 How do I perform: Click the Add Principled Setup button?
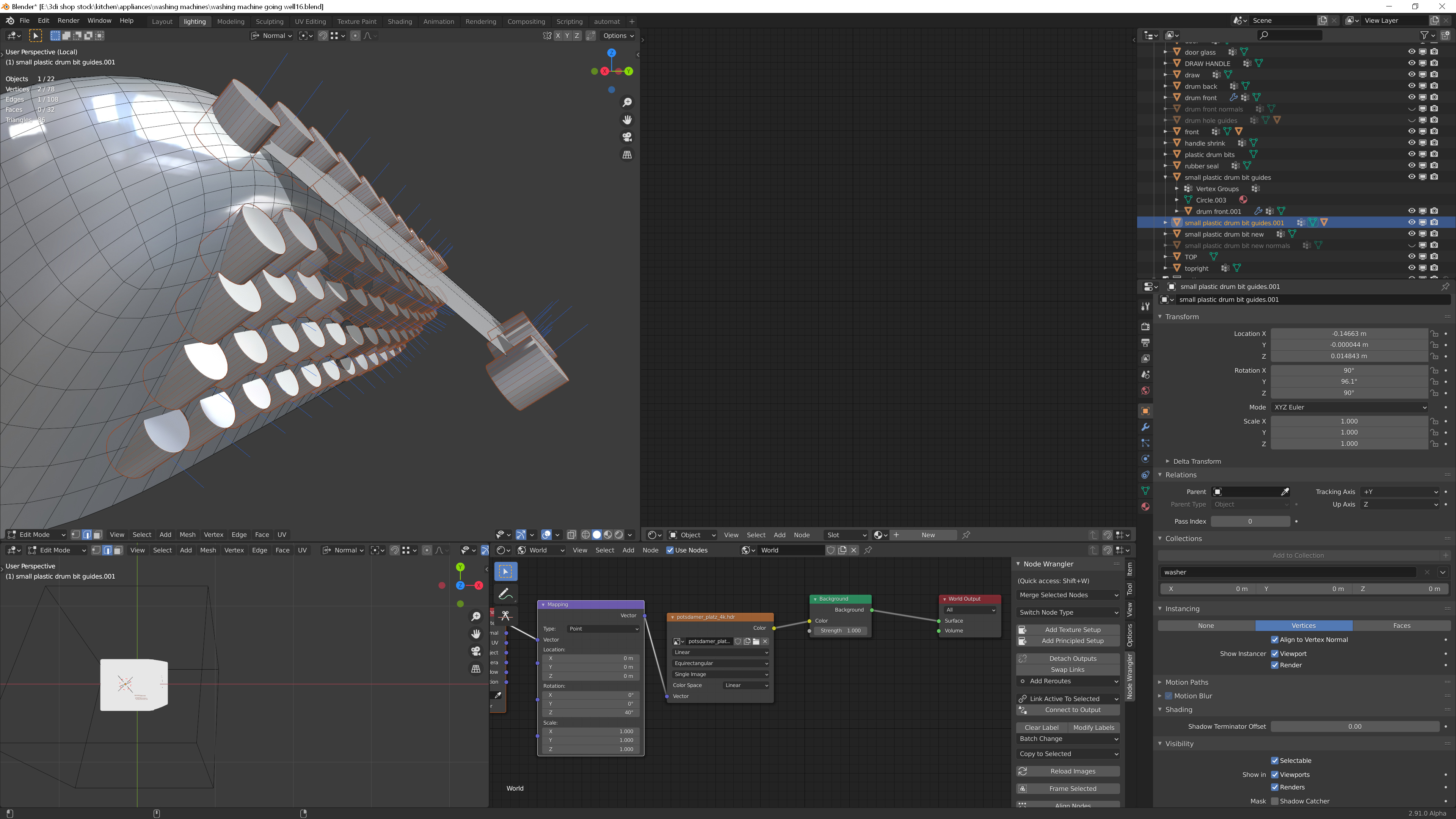1068,641
